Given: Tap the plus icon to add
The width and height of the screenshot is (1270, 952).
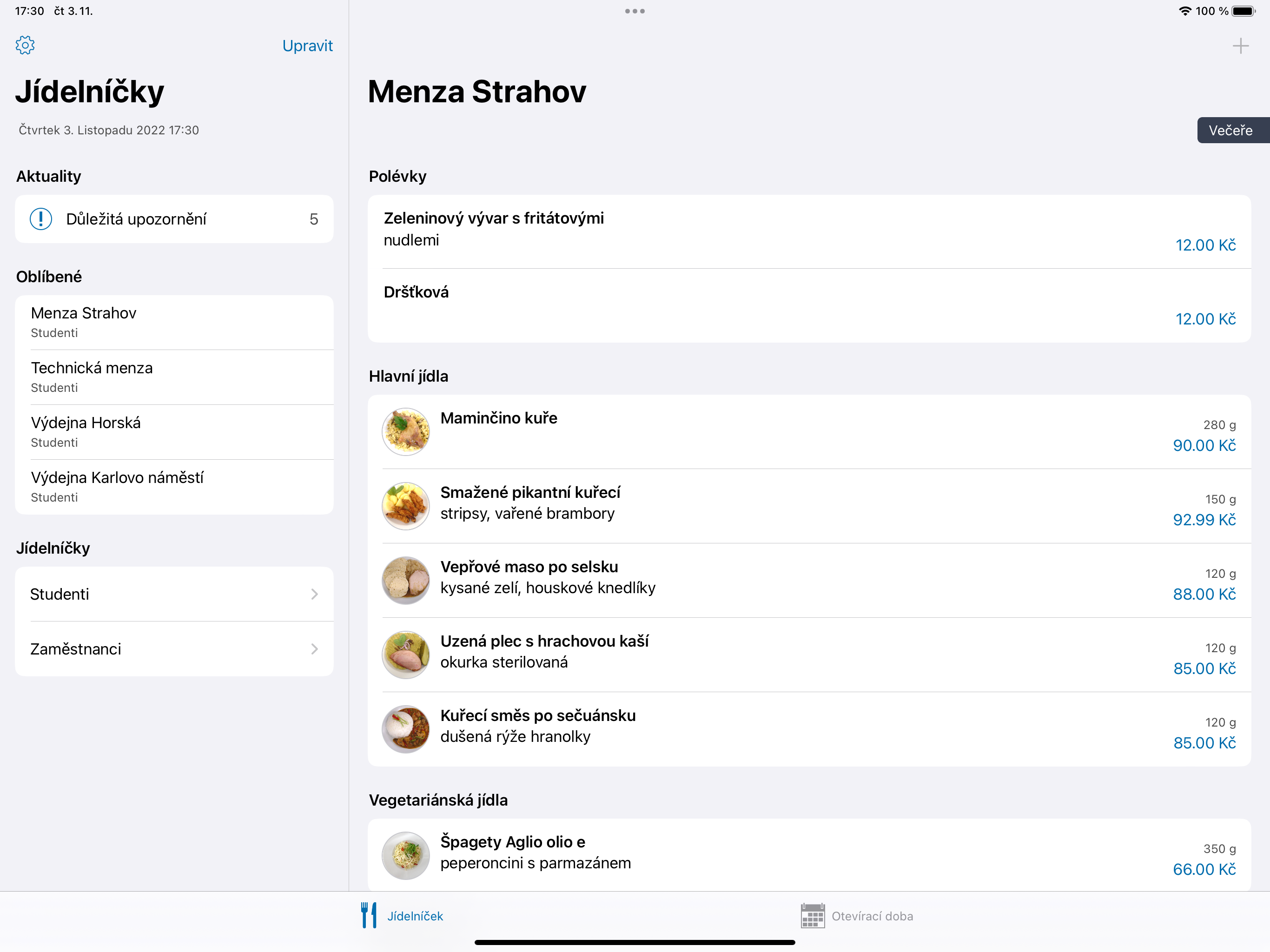Looking at the screenshot, I should (x=1240, y=46).
